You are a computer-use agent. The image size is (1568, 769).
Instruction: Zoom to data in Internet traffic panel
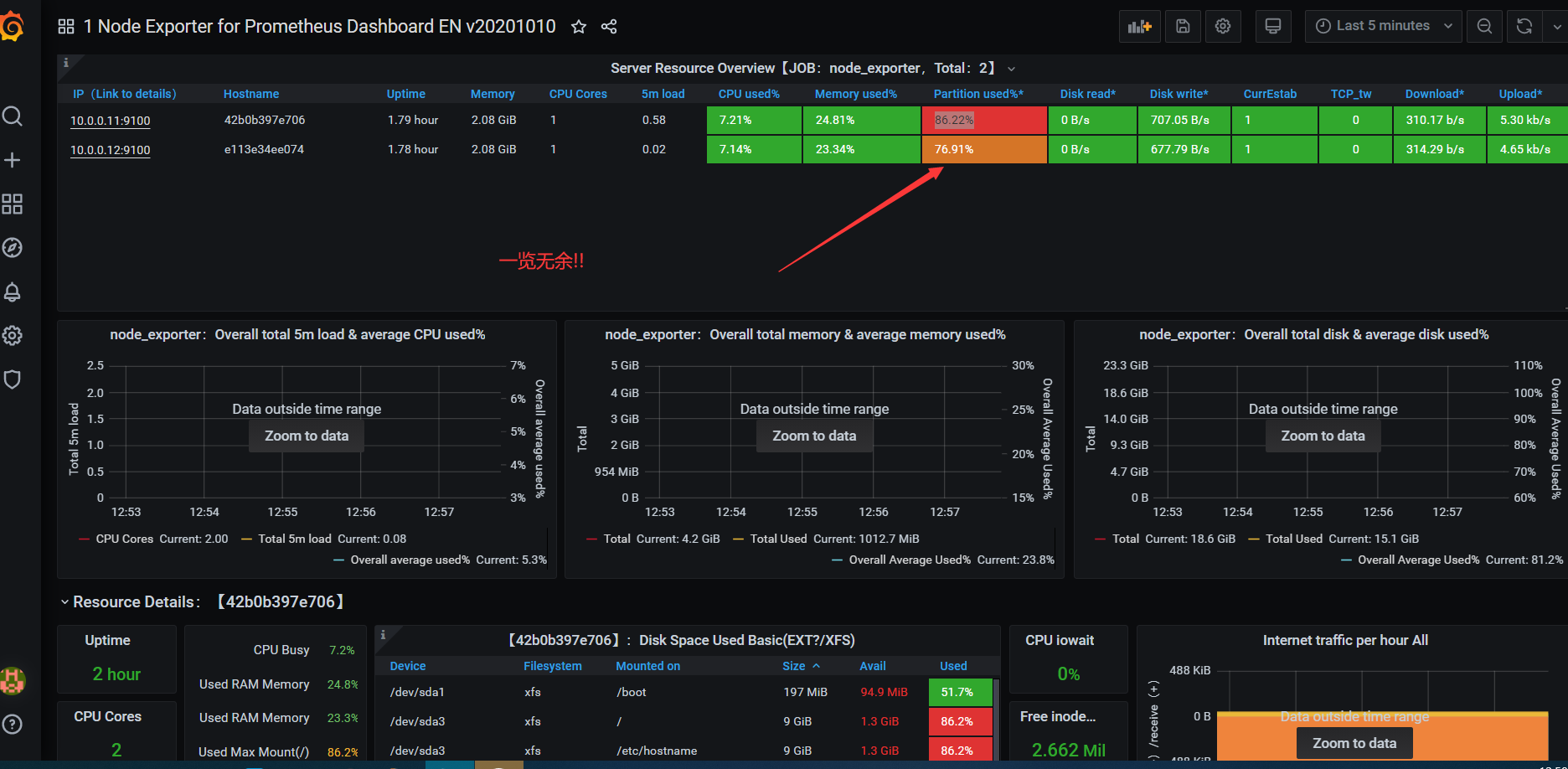pos(1354,743)
